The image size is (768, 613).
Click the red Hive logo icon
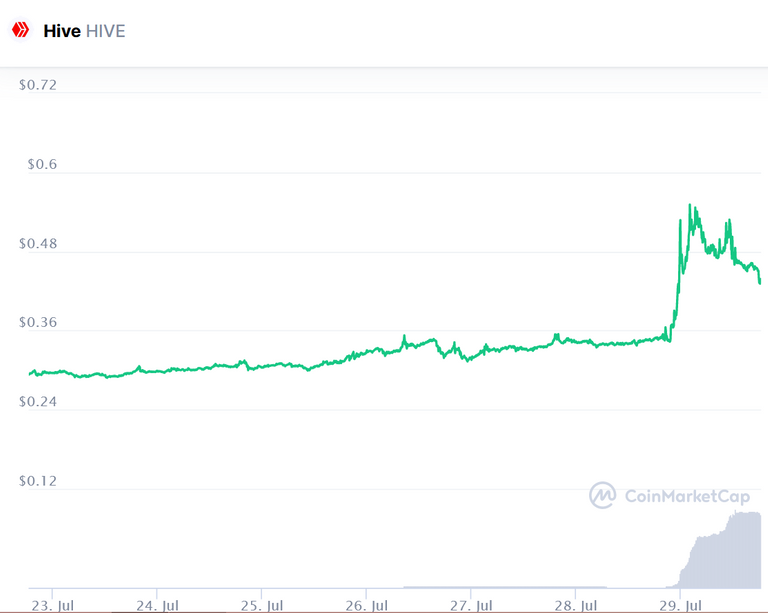point(20,30)
